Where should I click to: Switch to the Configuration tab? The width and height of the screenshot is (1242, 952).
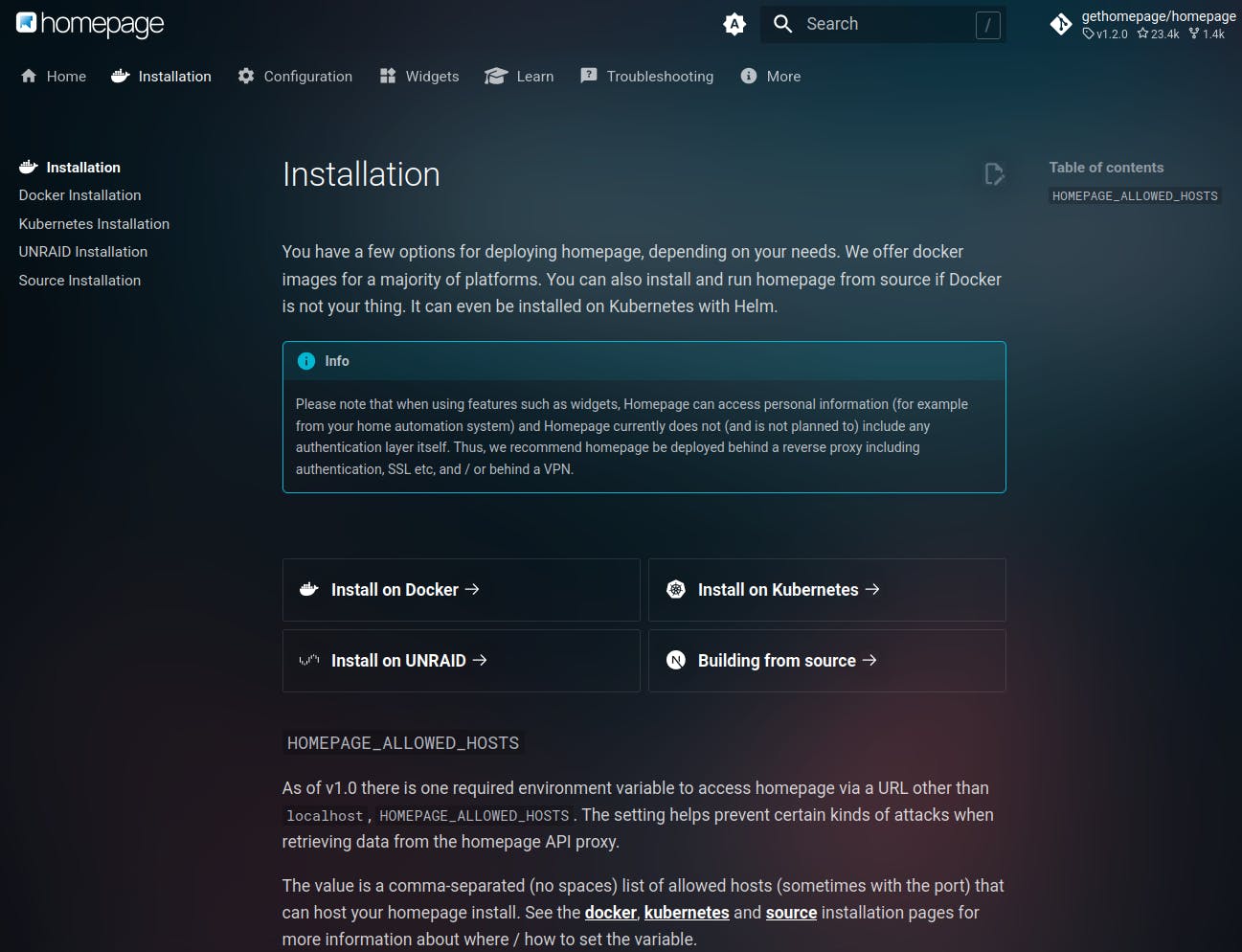point(295,77)
